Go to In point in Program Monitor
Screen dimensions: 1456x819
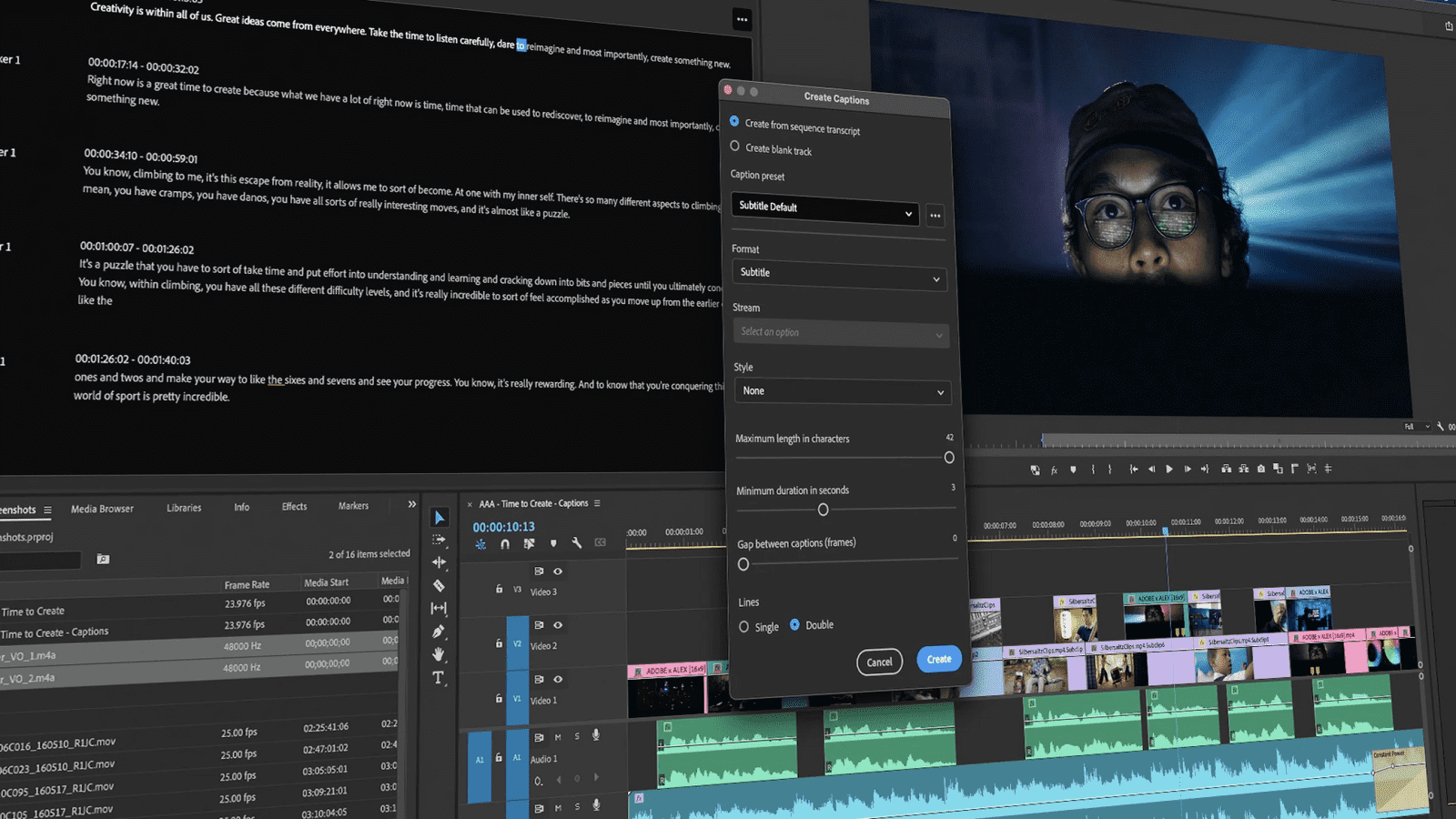pos(1133,469)
